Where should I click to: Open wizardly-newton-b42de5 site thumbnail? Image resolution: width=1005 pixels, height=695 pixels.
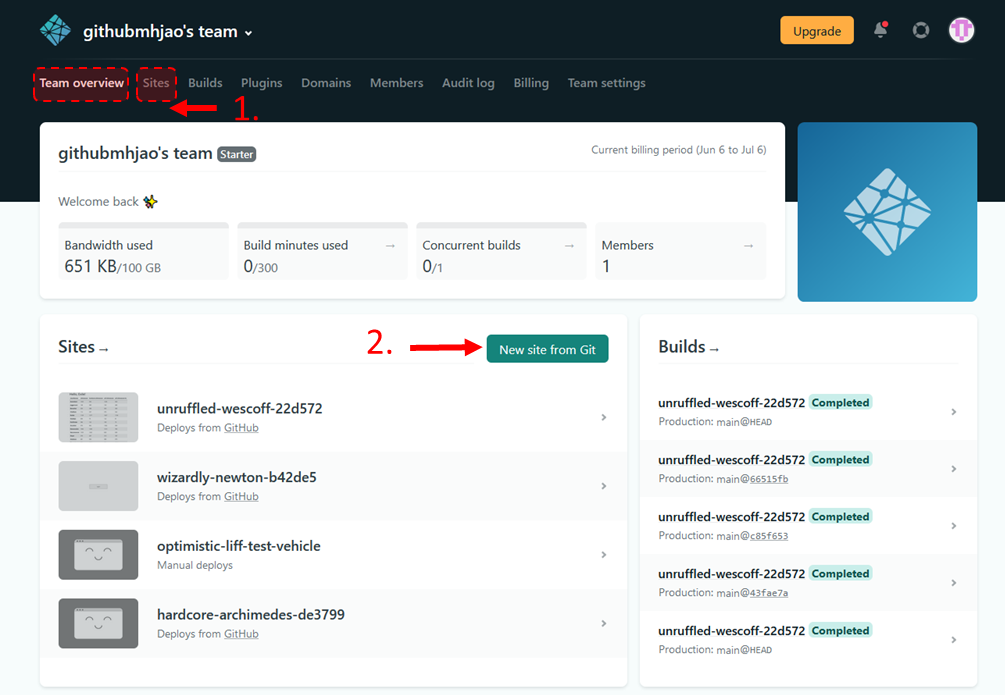pos(98,486)
